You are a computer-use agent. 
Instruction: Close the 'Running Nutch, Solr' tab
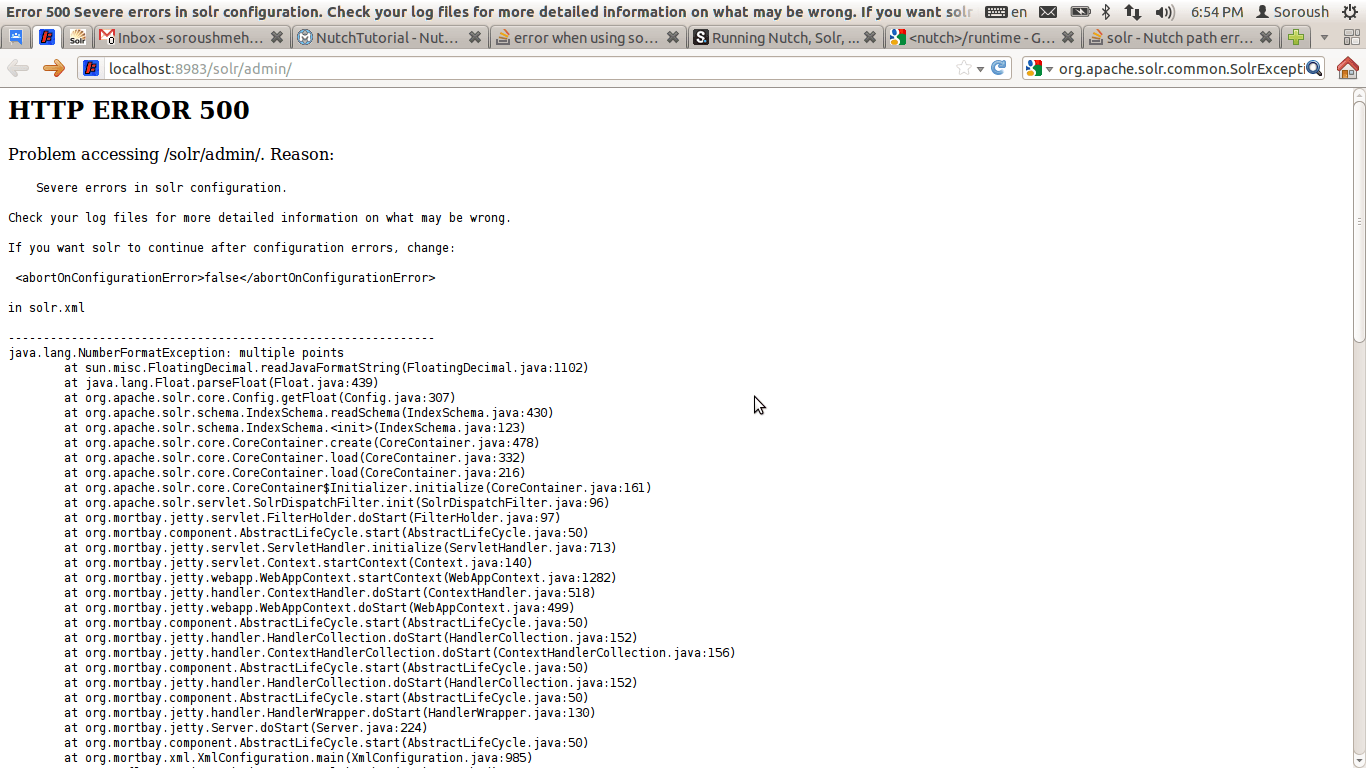[x=870, y=37]
